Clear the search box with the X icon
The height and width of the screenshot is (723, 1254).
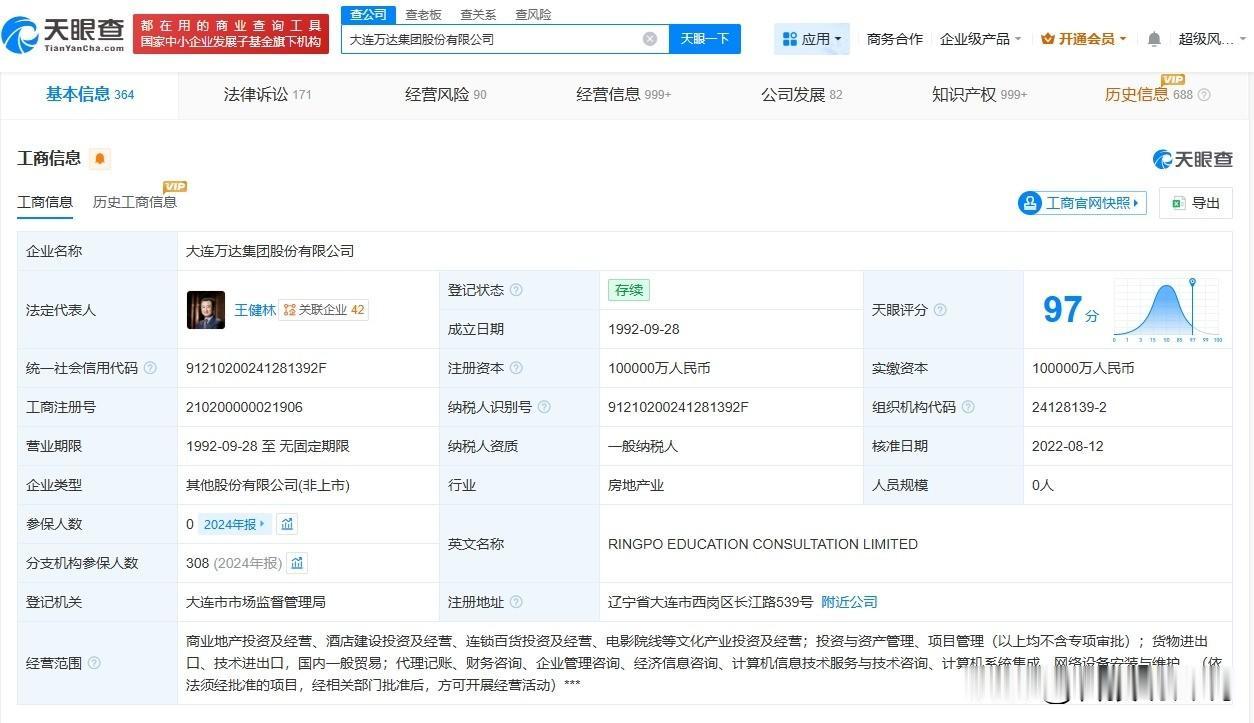pos(650,39)
